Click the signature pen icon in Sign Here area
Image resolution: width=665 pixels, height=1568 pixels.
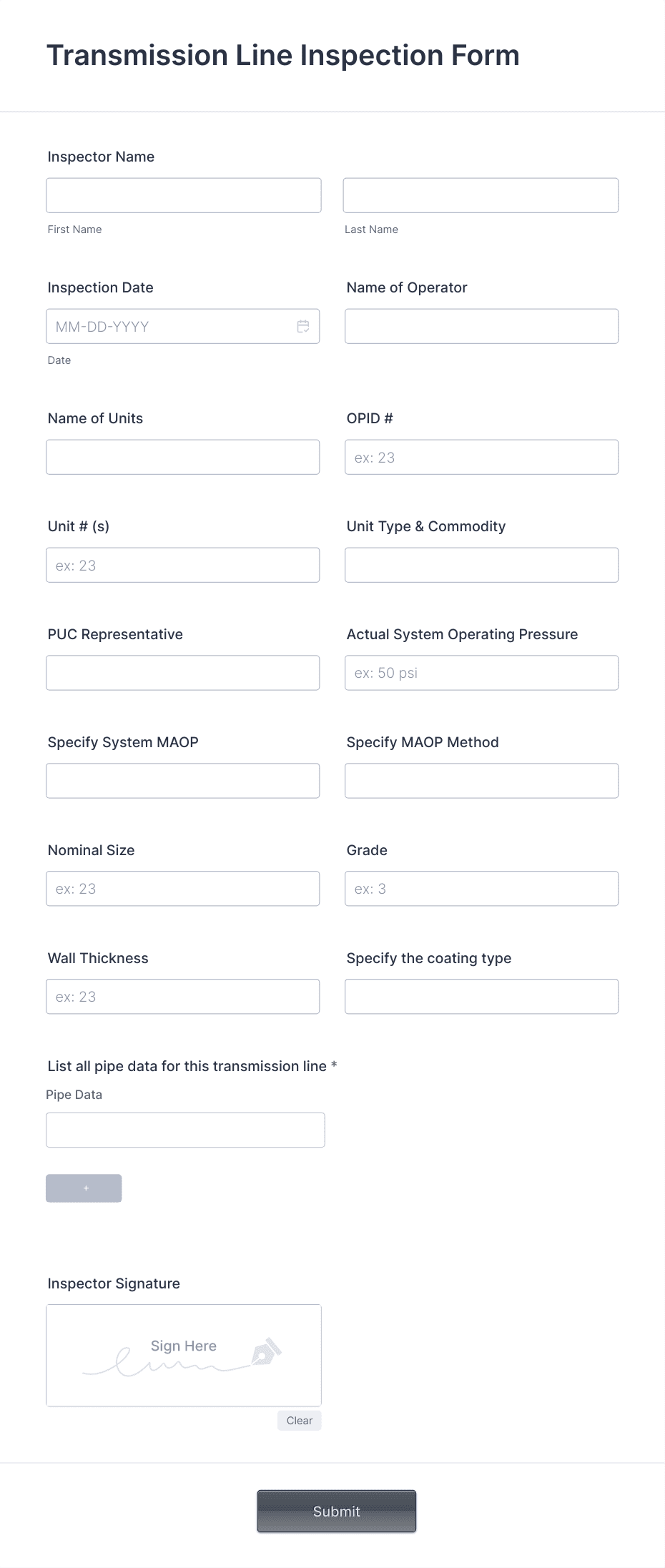pos(267,1348)
